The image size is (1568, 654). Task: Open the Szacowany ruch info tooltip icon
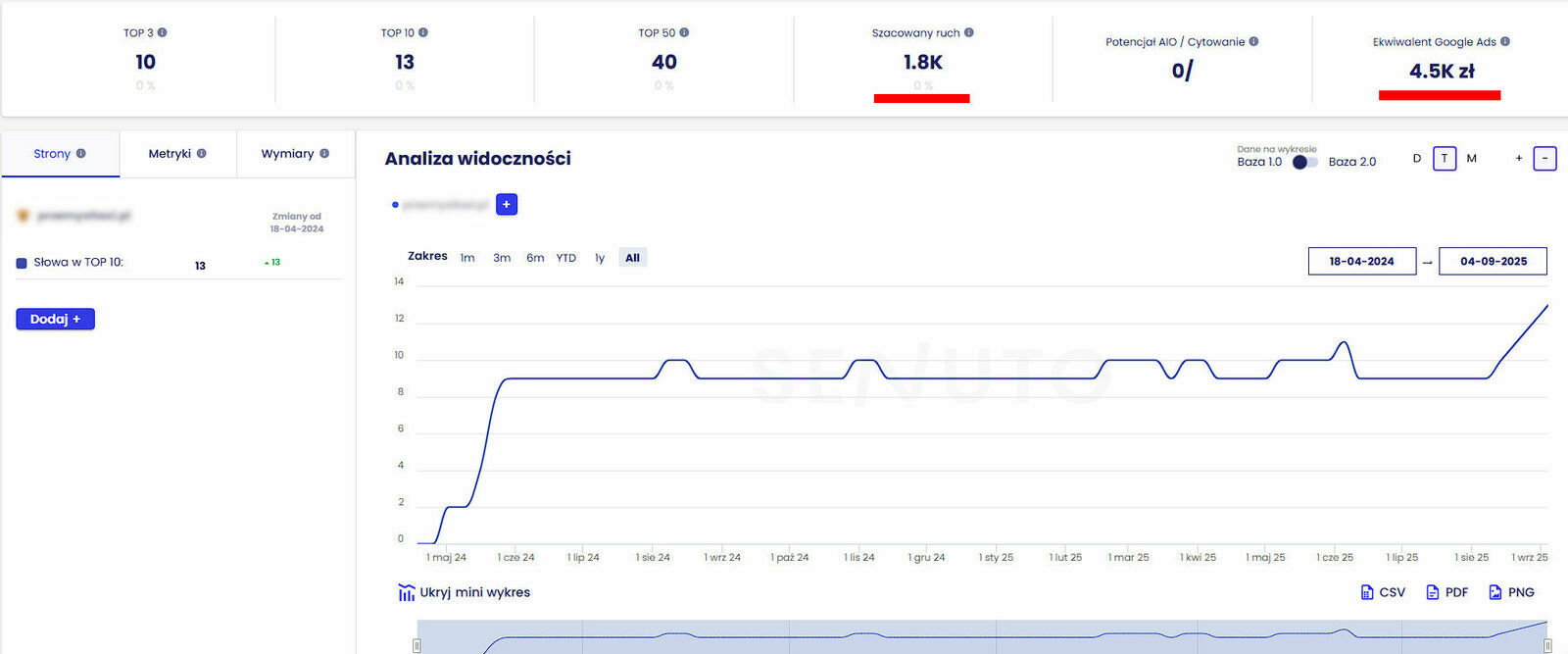coord(969,32)
